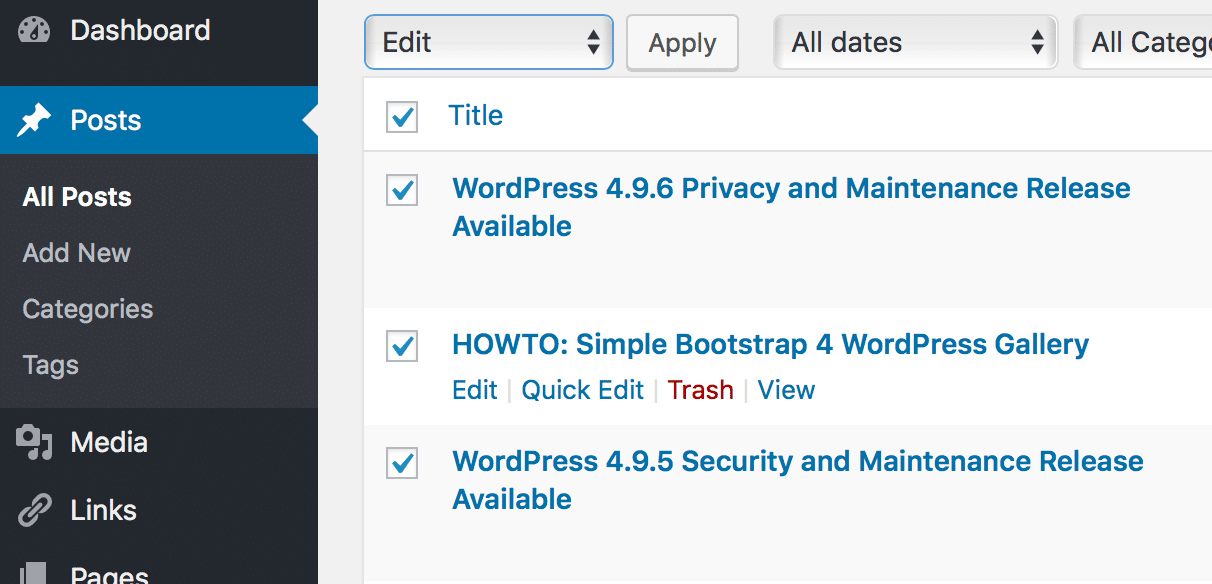Uncheck the WordPress 4.9.5 post checkbox
The image size is (1212, 584).
pos(402,463)
